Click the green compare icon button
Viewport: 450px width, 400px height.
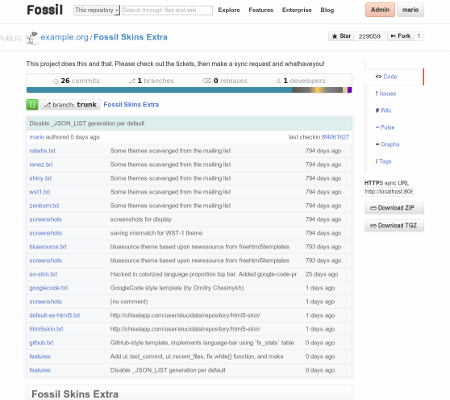coord(32,105)
